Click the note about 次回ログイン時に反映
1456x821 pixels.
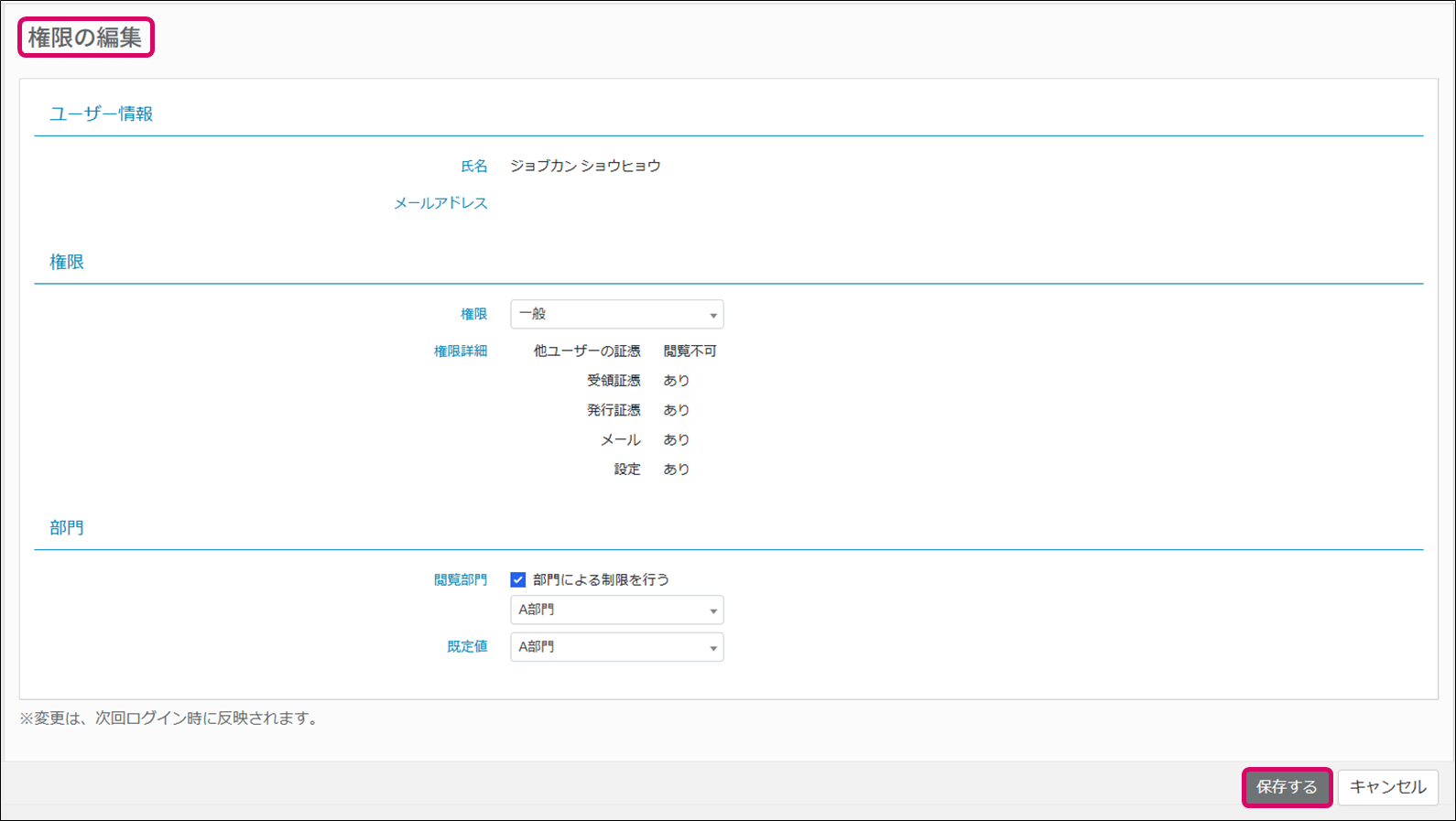coord(171,718)
